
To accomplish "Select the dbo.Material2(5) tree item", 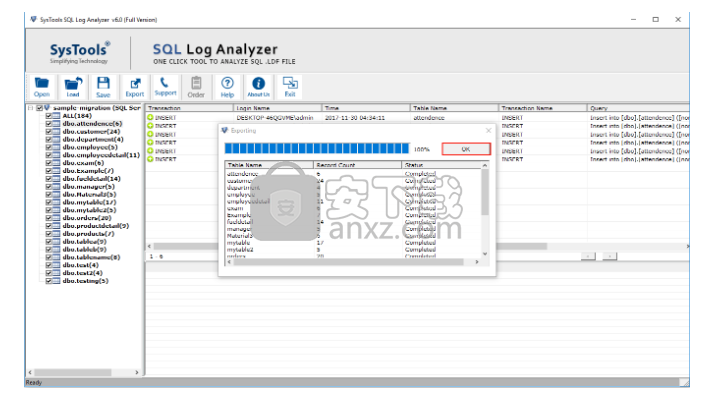I will pyautogui.click(x=89, y=194).
